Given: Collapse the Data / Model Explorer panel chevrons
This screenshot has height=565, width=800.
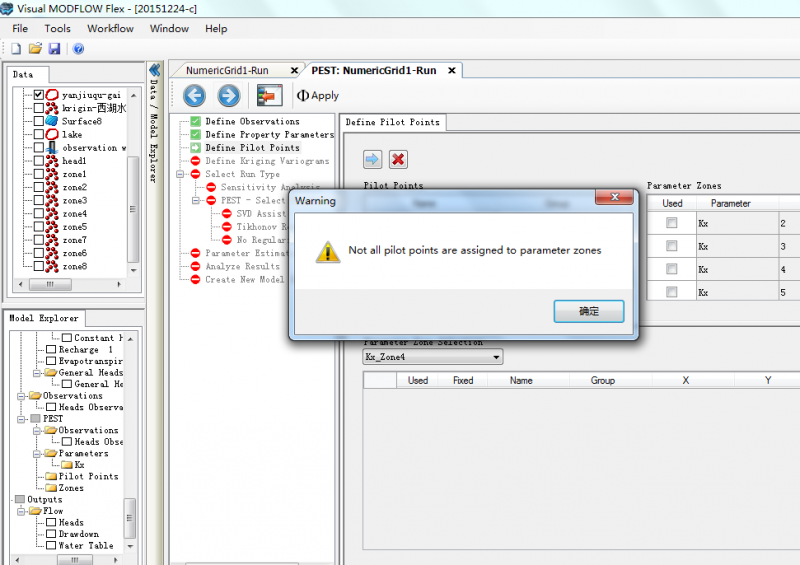Looking at the screenshot, I should [154, 69].
